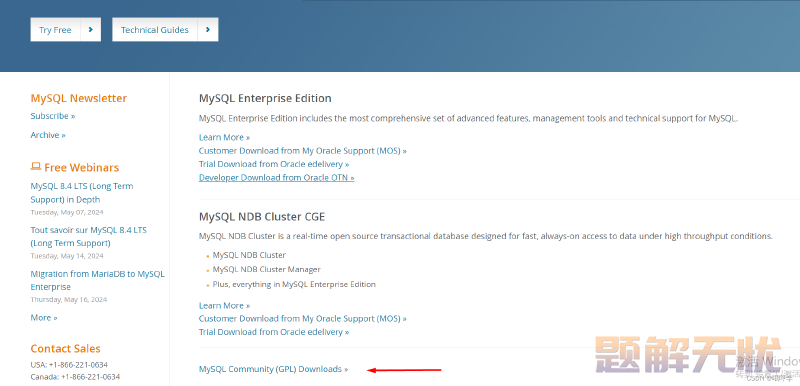Click the More webinars link

point(44,317)
